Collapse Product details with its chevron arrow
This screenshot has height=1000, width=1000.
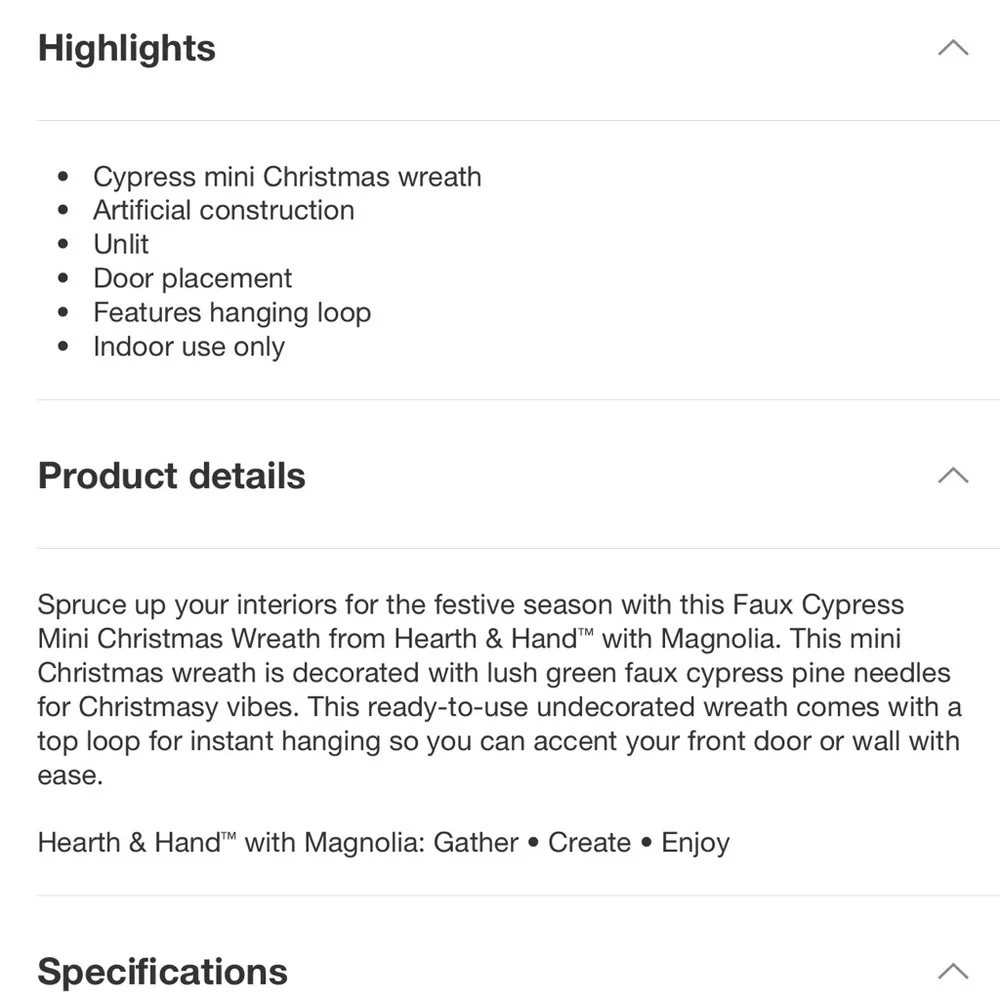click(953, 475)
